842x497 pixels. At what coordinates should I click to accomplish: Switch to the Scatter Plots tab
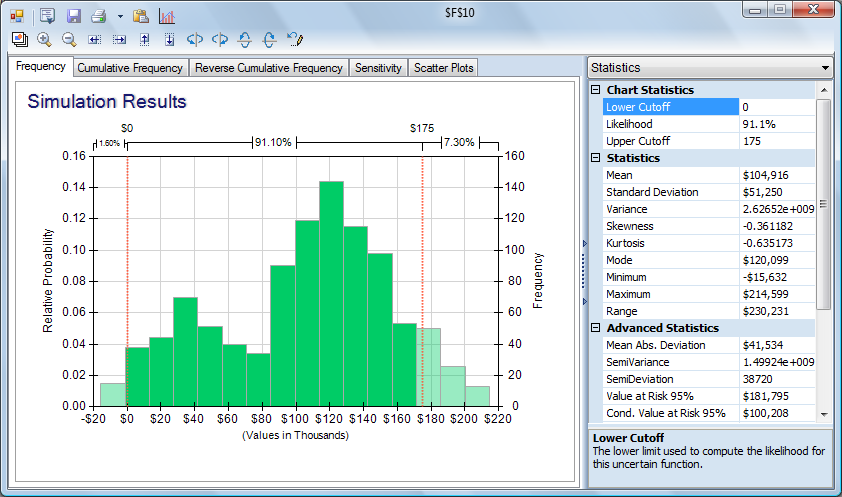point(445,68)
